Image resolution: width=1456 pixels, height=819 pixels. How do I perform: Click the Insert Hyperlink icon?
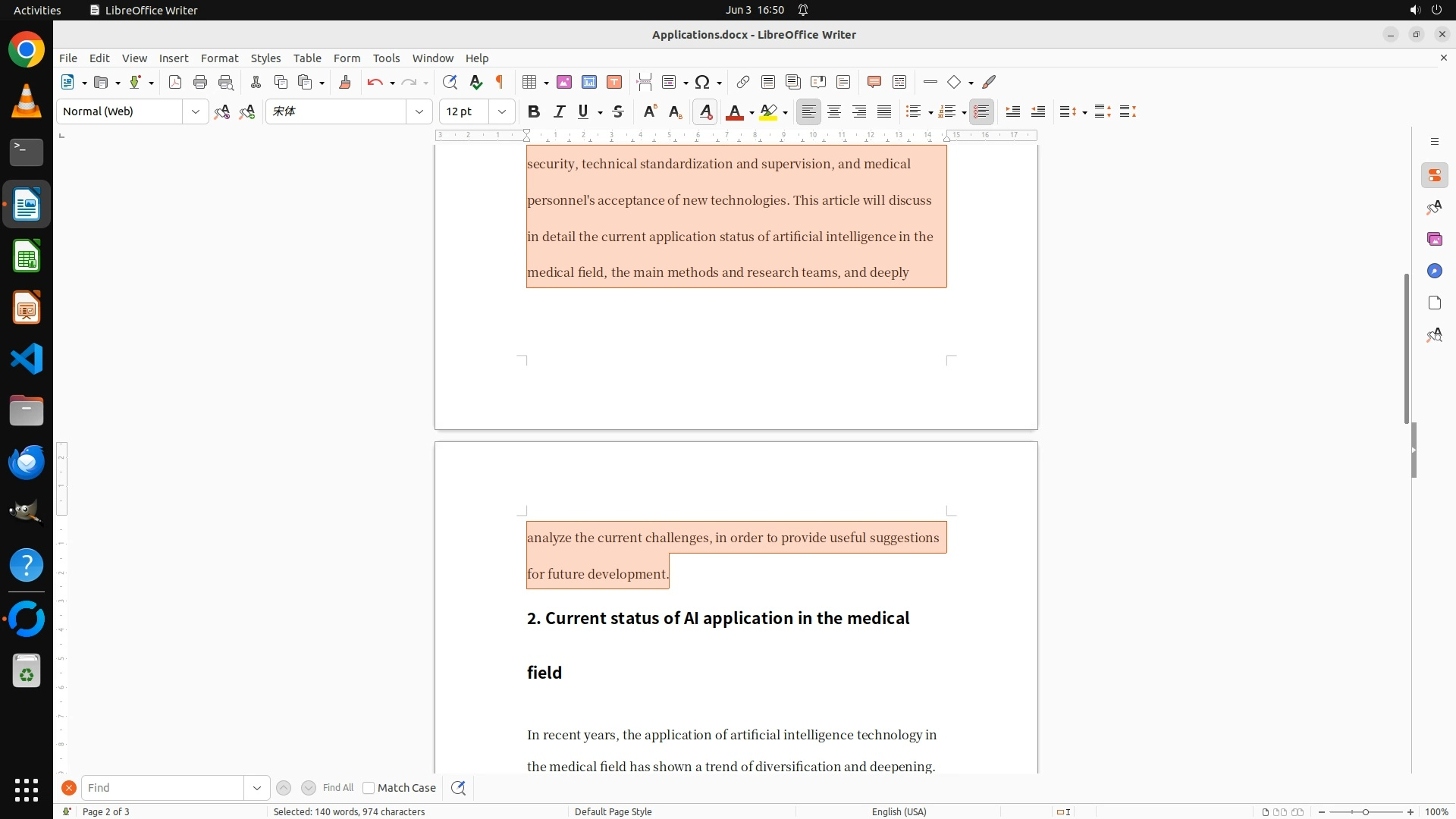[x=743, y=82]
